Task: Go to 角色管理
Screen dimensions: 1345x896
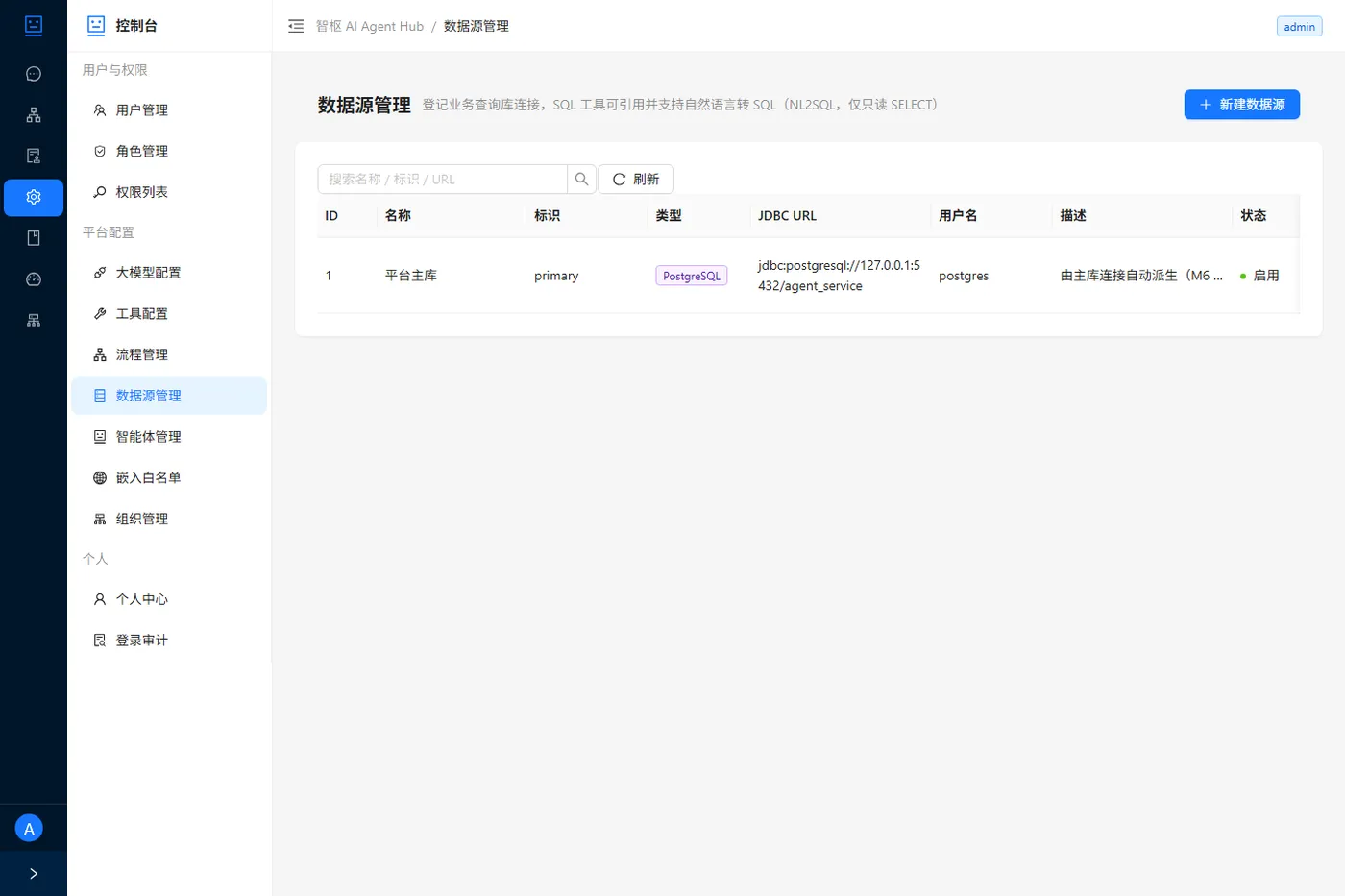Action: click(169, 152)
